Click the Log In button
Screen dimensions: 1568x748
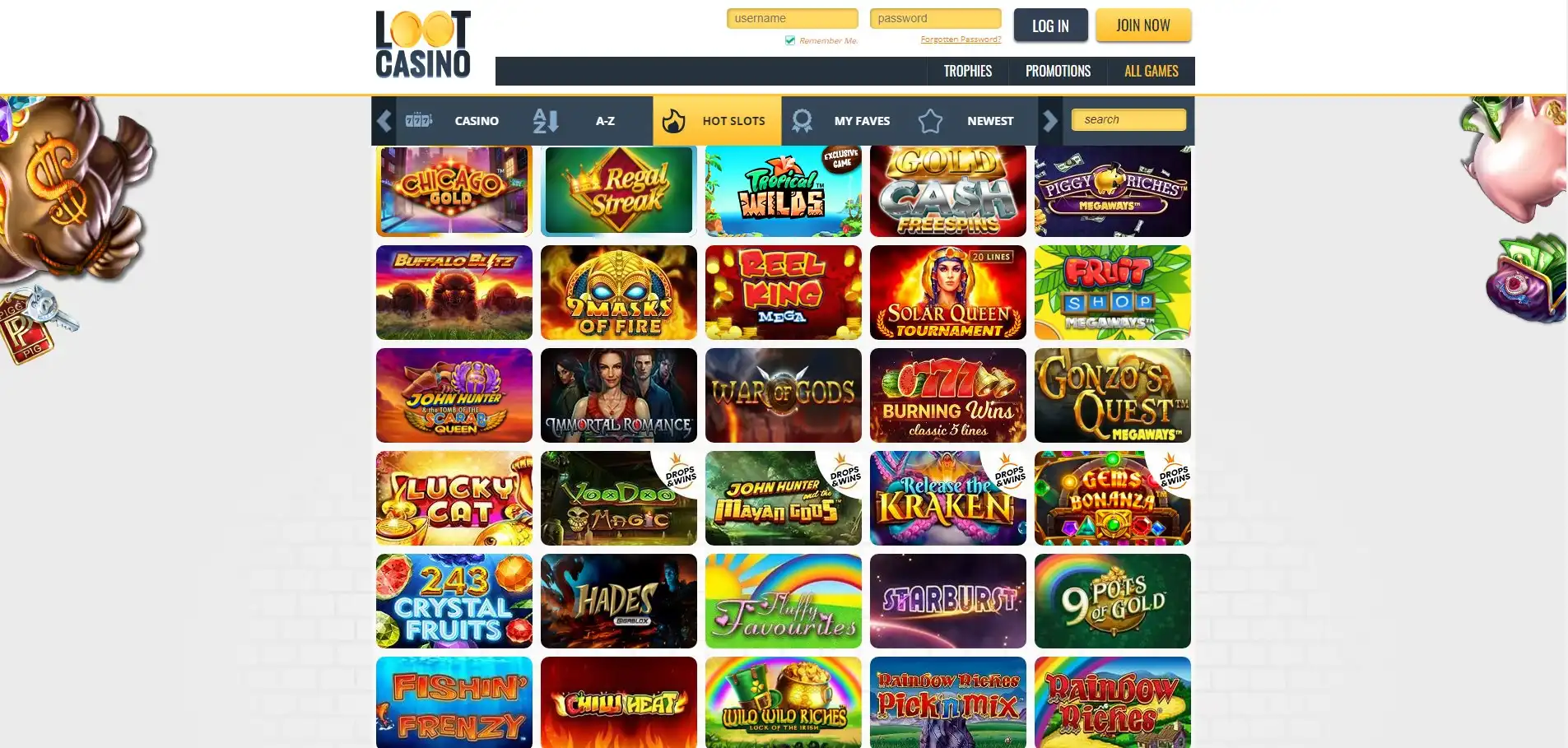(1050, 26)
